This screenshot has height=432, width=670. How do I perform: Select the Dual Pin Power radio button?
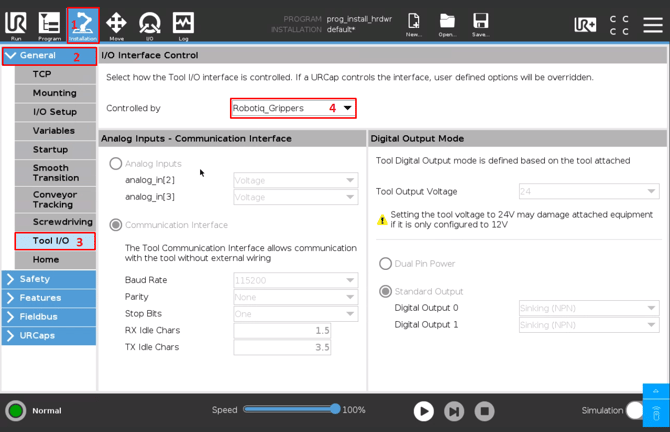point(385,264)
